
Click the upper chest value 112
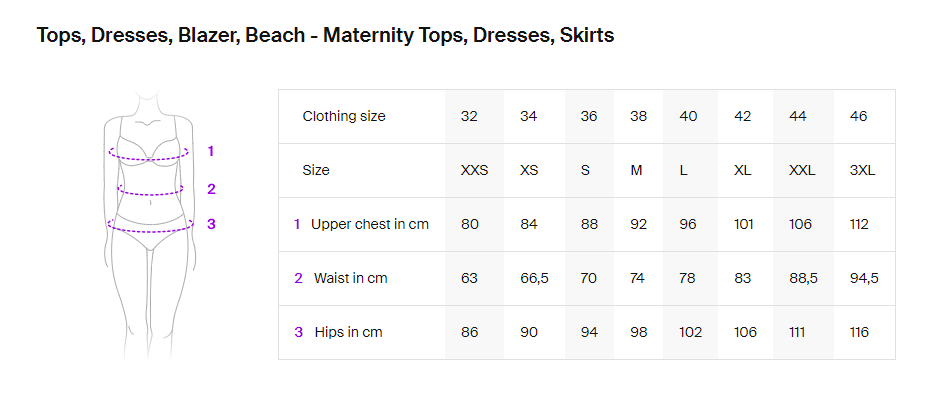coord(859,225)
